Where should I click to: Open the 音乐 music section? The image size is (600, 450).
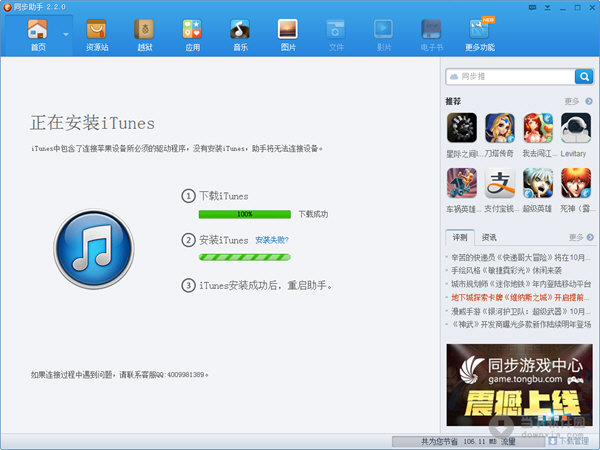[240, 35]
